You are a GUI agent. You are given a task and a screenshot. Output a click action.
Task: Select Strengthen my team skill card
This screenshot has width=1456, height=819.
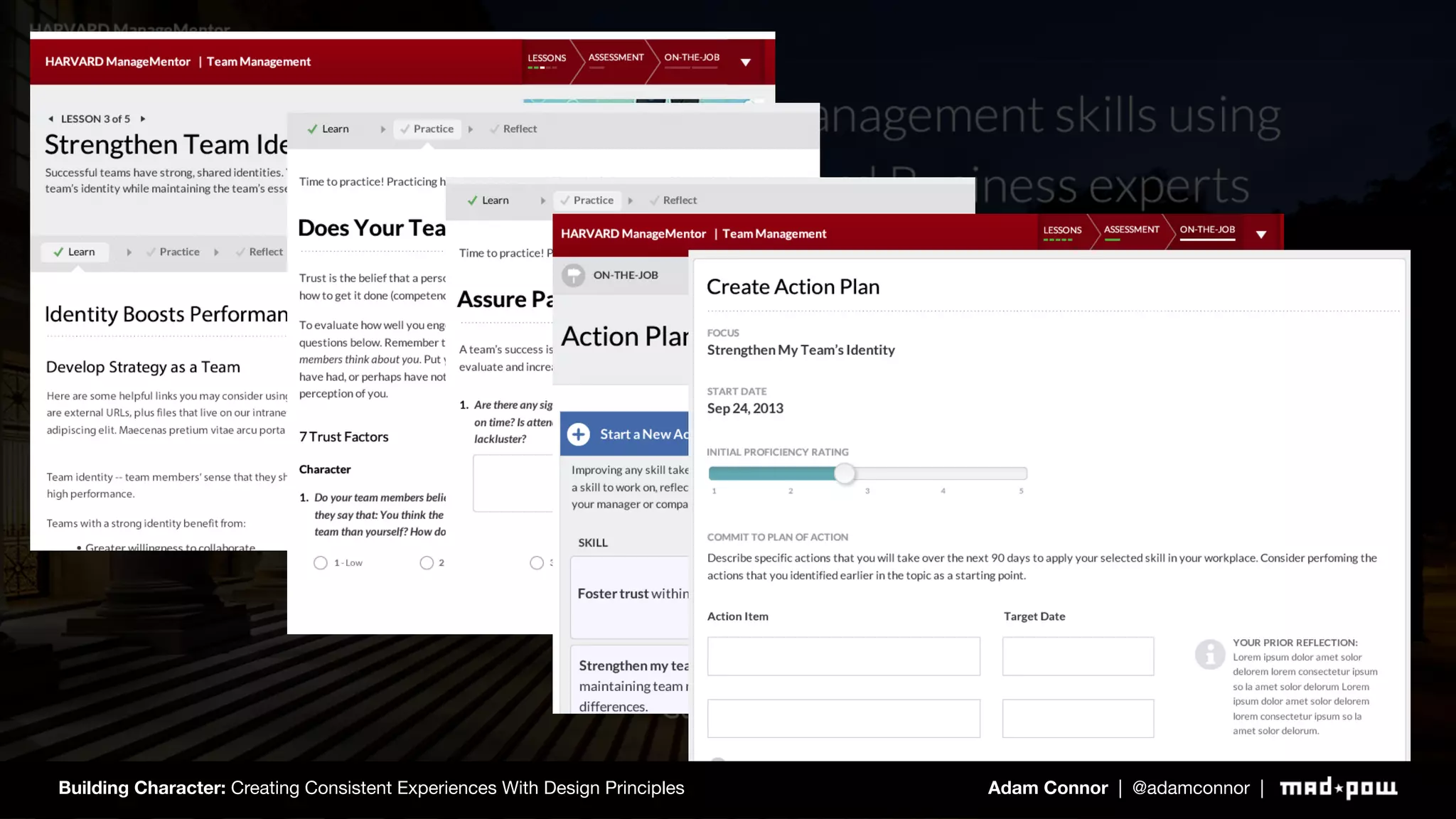[x=630, y=679]
